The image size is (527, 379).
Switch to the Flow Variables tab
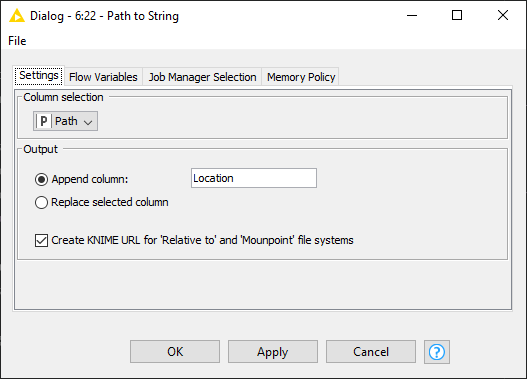pos(103,77)
